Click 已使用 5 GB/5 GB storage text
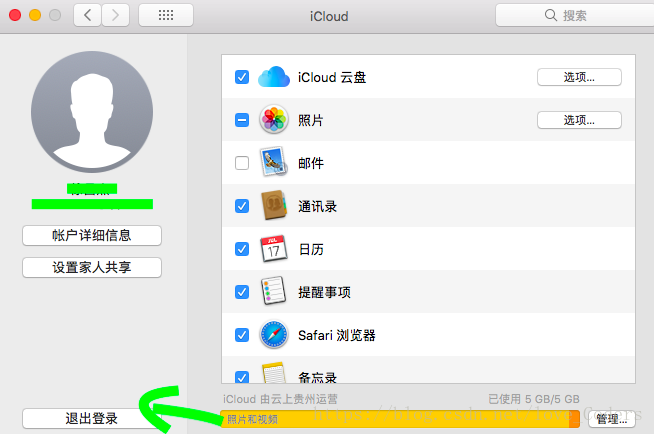The image size is (654, 434). click(534, 399)
